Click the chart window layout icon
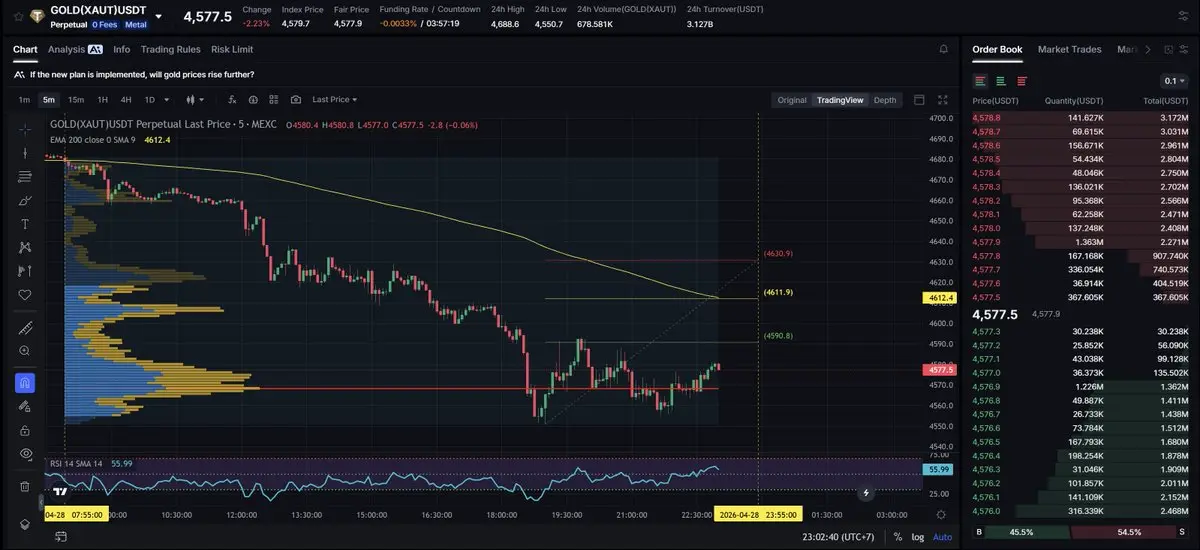The width and height of the screenshot is (1200, 550). point(920,100)
